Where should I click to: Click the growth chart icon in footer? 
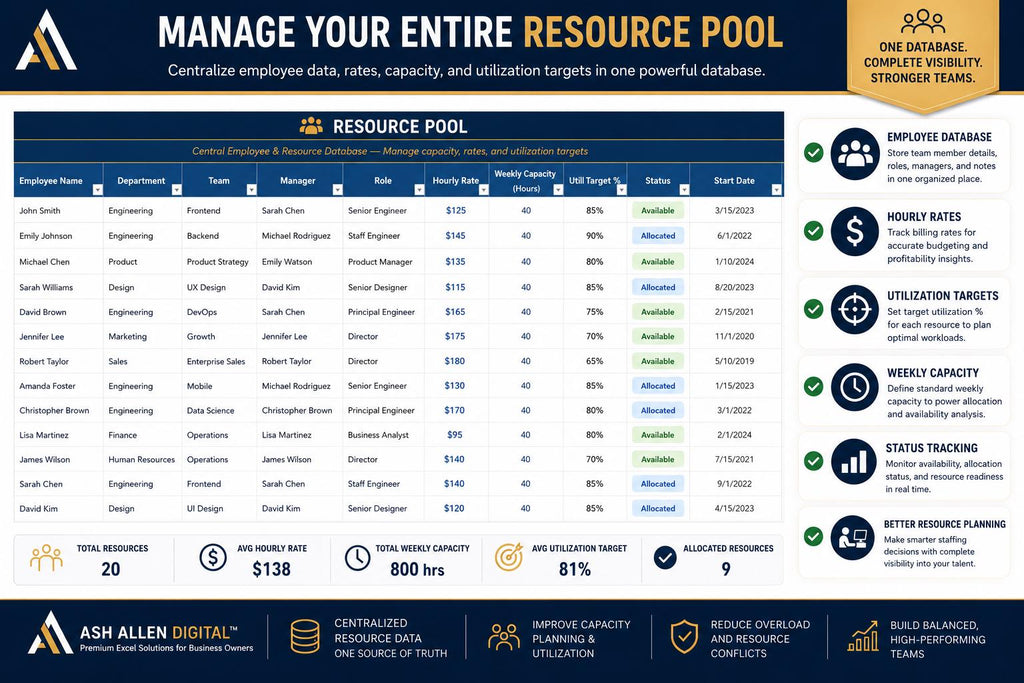[863, 637]
